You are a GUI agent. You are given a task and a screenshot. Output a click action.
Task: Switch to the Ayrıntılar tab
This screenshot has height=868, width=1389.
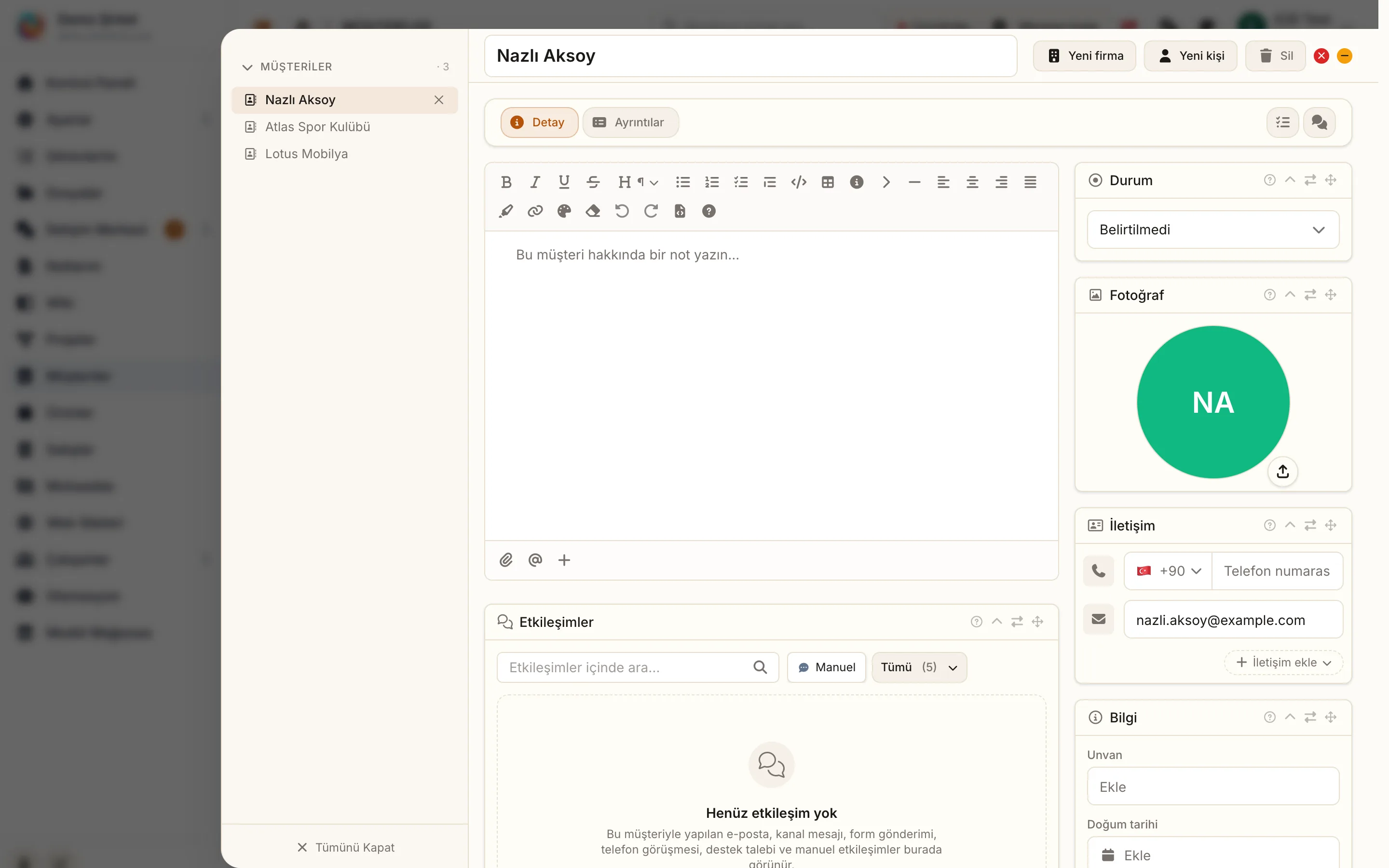pos(630,122)
